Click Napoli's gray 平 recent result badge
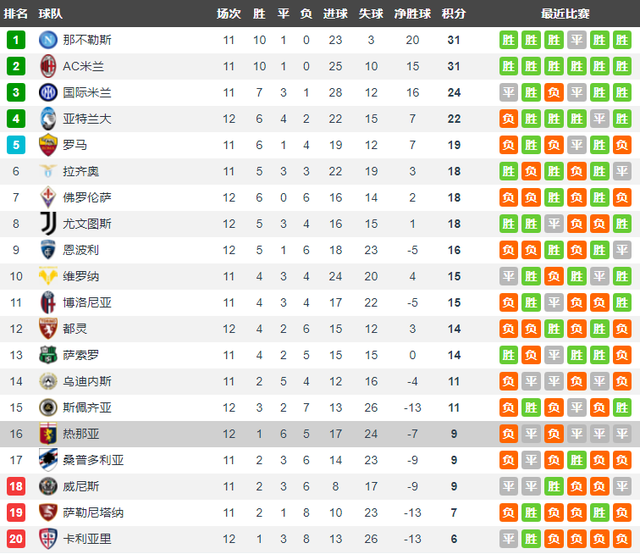The width and height of the screenshot is (640, 554). [576, 40]
